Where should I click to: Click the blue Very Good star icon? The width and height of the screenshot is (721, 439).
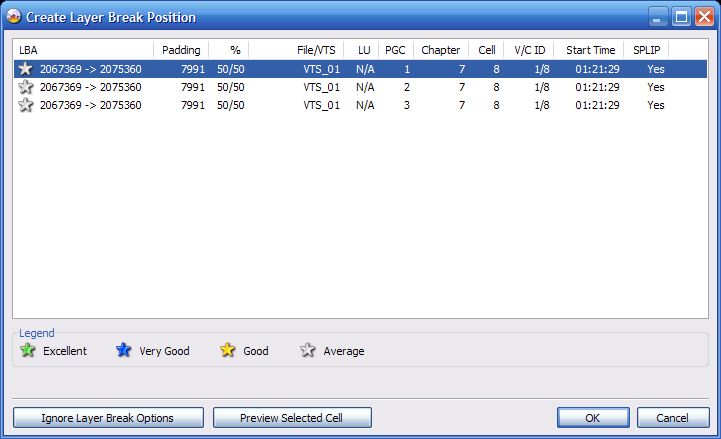124,351
